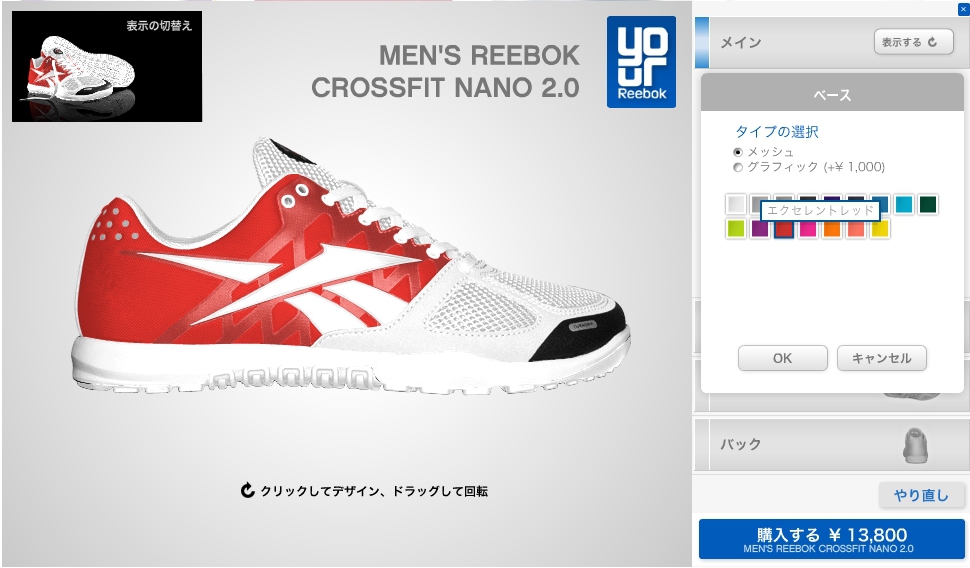Click the YourReebok logo icon

coord(641,62)
